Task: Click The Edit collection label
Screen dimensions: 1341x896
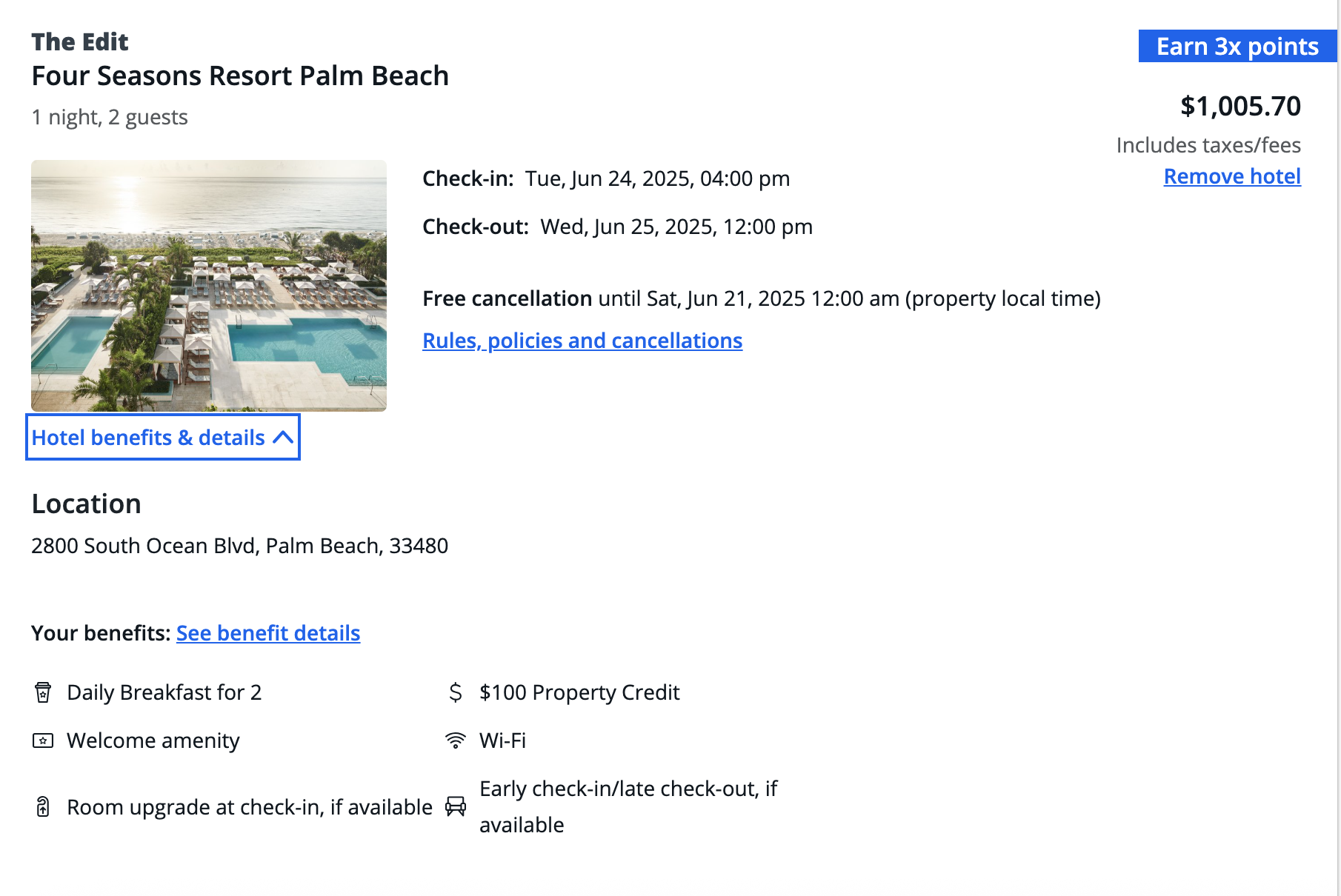Action: 80,42
